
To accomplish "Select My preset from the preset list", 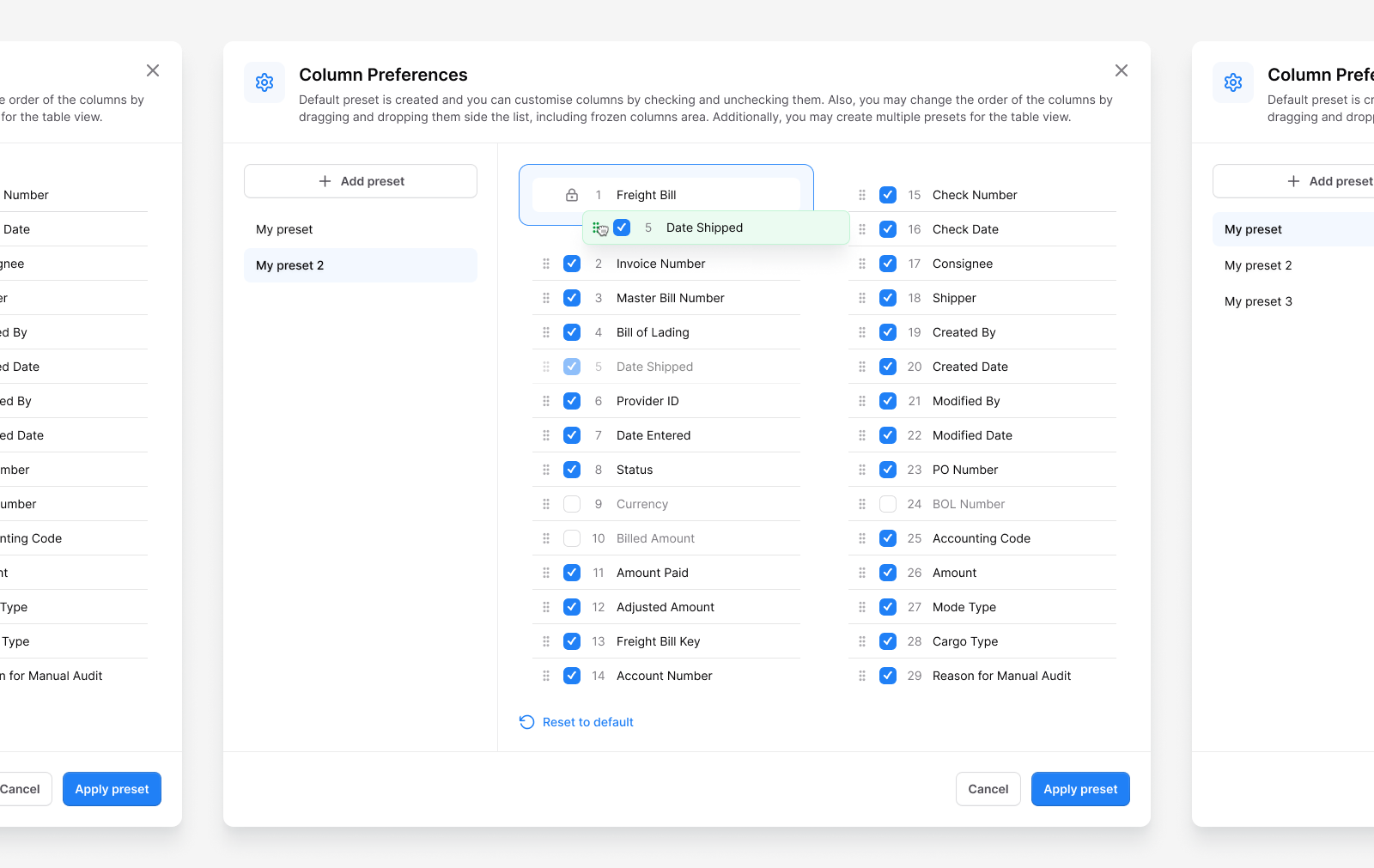I will pyautogui.click(x=284, y=229).
